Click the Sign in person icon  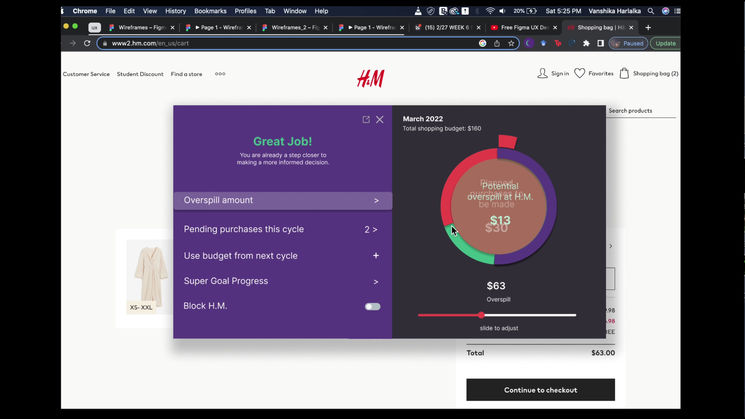(542, 73)
